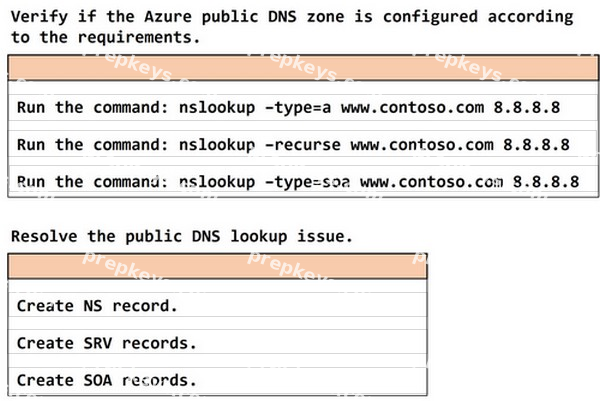Select the nslookup -recurse command option

click(x=303, y=145)
